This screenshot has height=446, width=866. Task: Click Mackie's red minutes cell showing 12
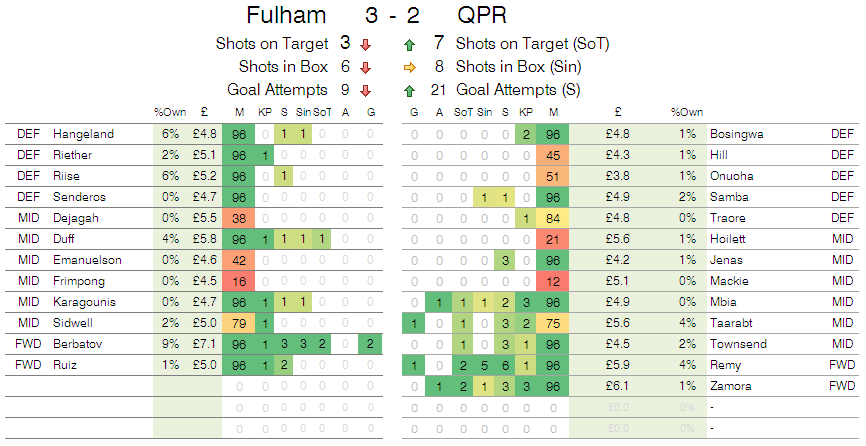(553, 282)
